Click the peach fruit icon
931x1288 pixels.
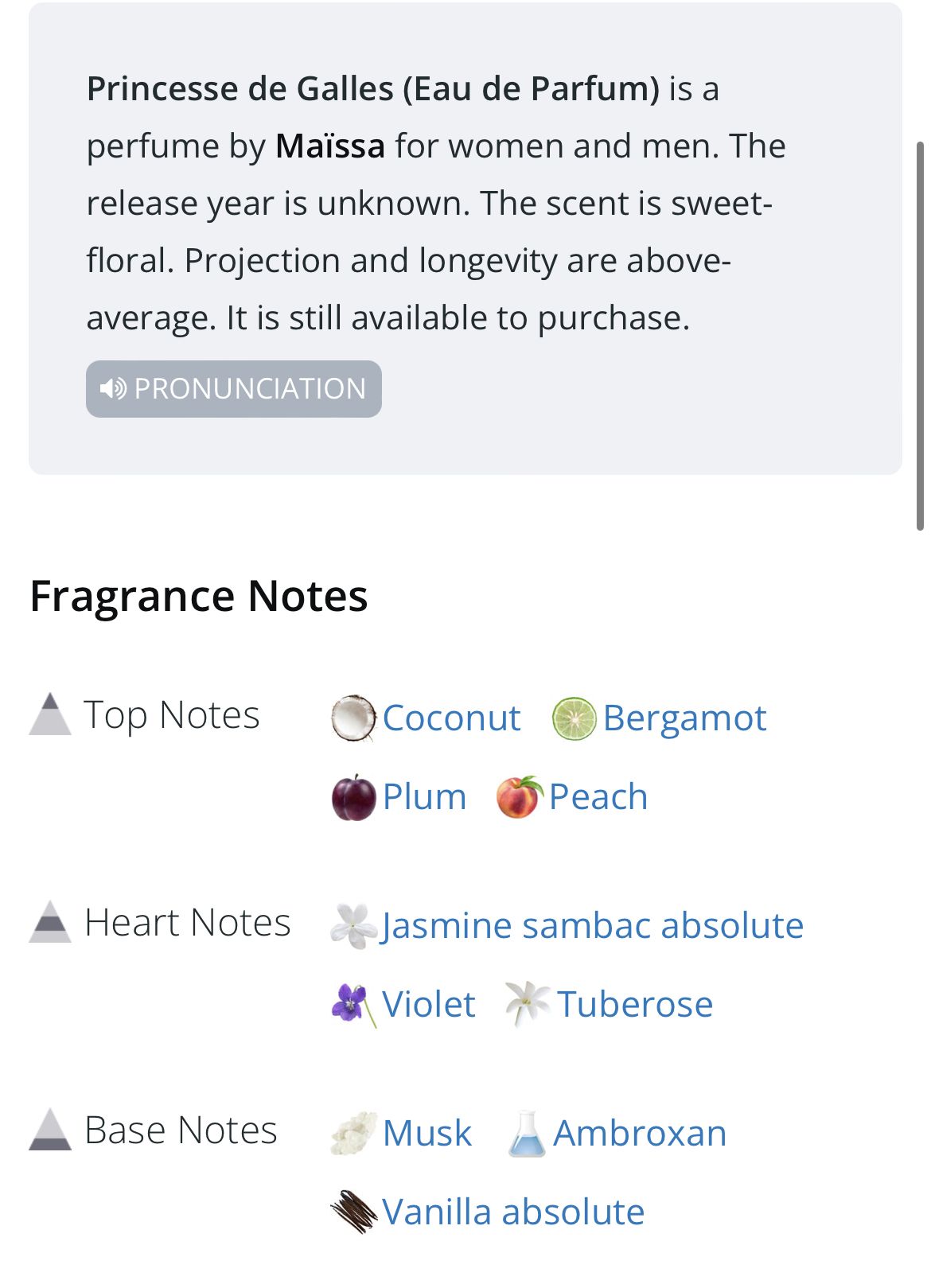(520, 797)
